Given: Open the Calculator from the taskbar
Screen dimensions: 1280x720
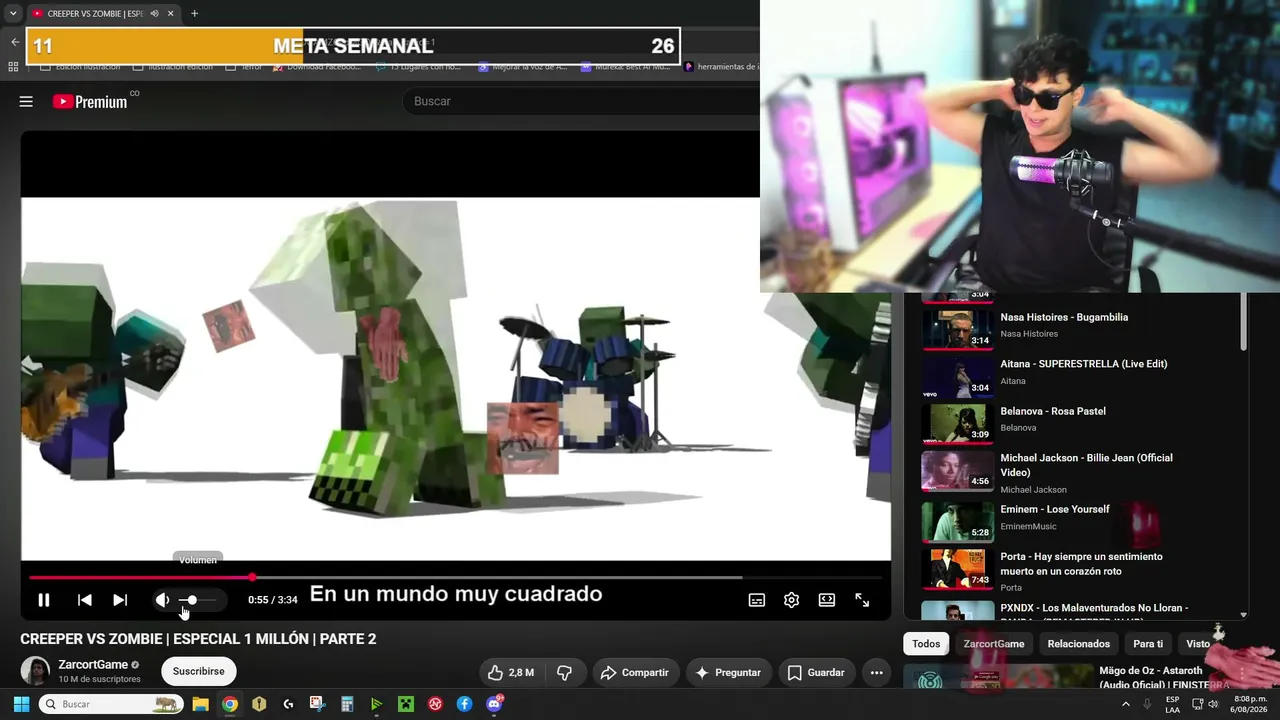Looking at the screenshot, I should pyautogui.click(x=347, y=704).
